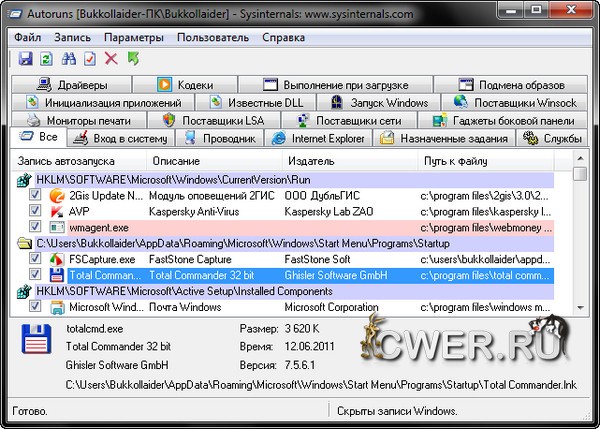The width and height of the screenshot is (600, 429).
Task: Toggle the Microsoft Windows Mail checkbox
Action: 35,307
